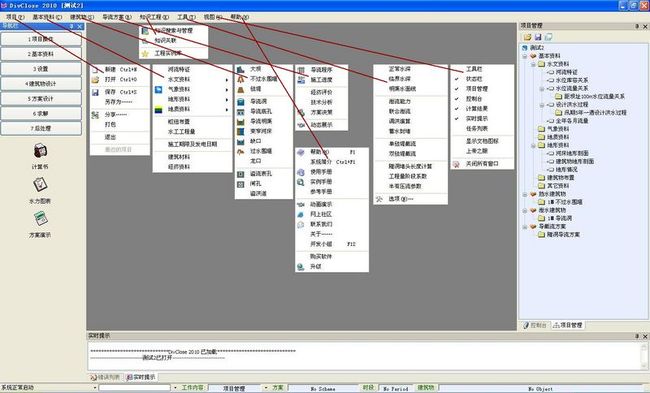Click the 3 设置 navigation button
This screenshot has width=650, height=393.
(x=41, y=69)
